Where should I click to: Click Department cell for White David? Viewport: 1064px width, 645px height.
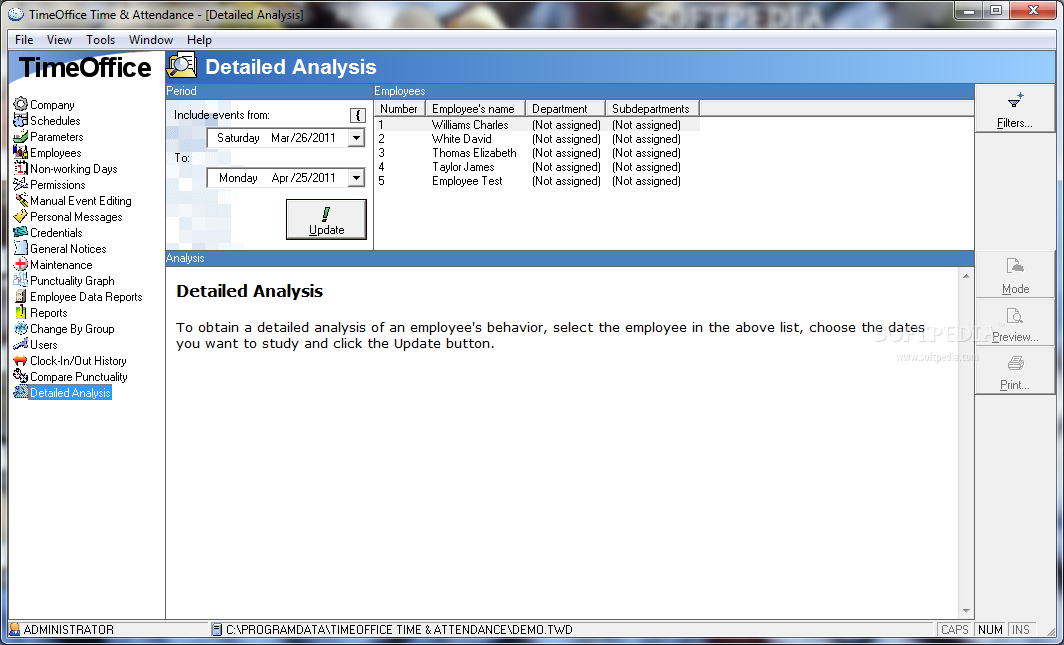pos(566,139)
